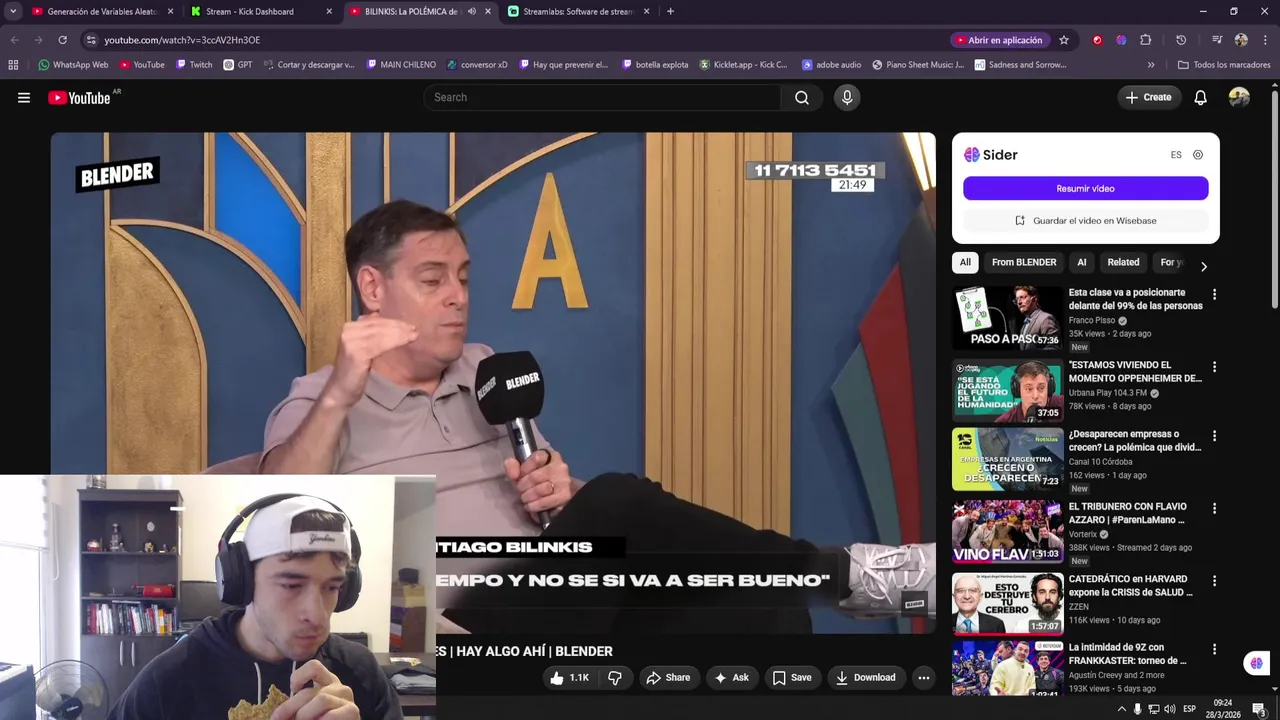View site information icon in address bar
This screenshot has height=720, width=1280.
coord(91,40)
